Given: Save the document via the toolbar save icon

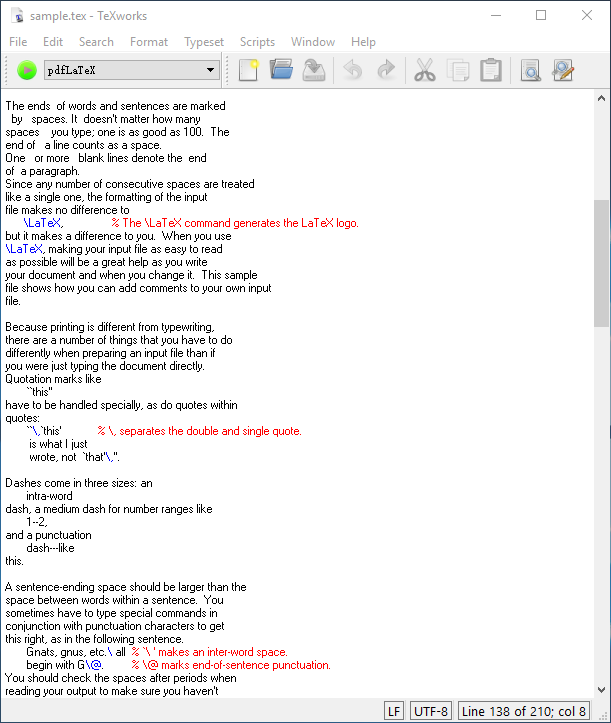Looking at the screenshot, I should [x=314, y=71].
